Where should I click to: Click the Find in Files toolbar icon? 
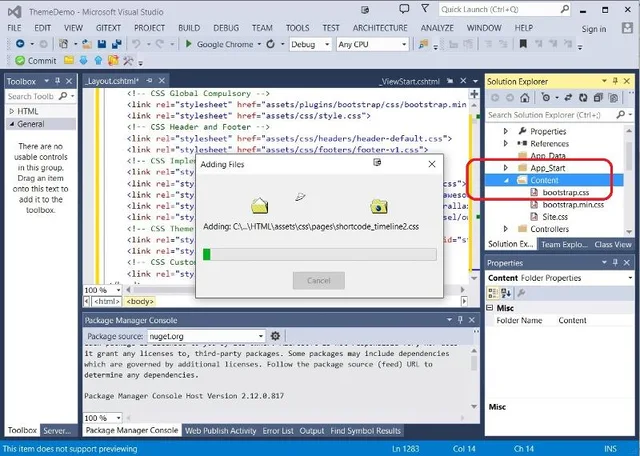[423, 44]
